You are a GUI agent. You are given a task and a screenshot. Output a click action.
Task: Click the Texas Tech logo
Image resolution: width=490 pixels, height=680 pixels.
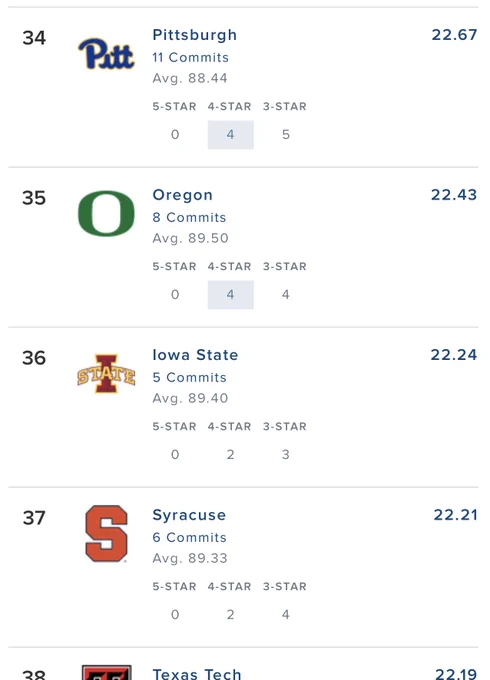pos(106,672)
